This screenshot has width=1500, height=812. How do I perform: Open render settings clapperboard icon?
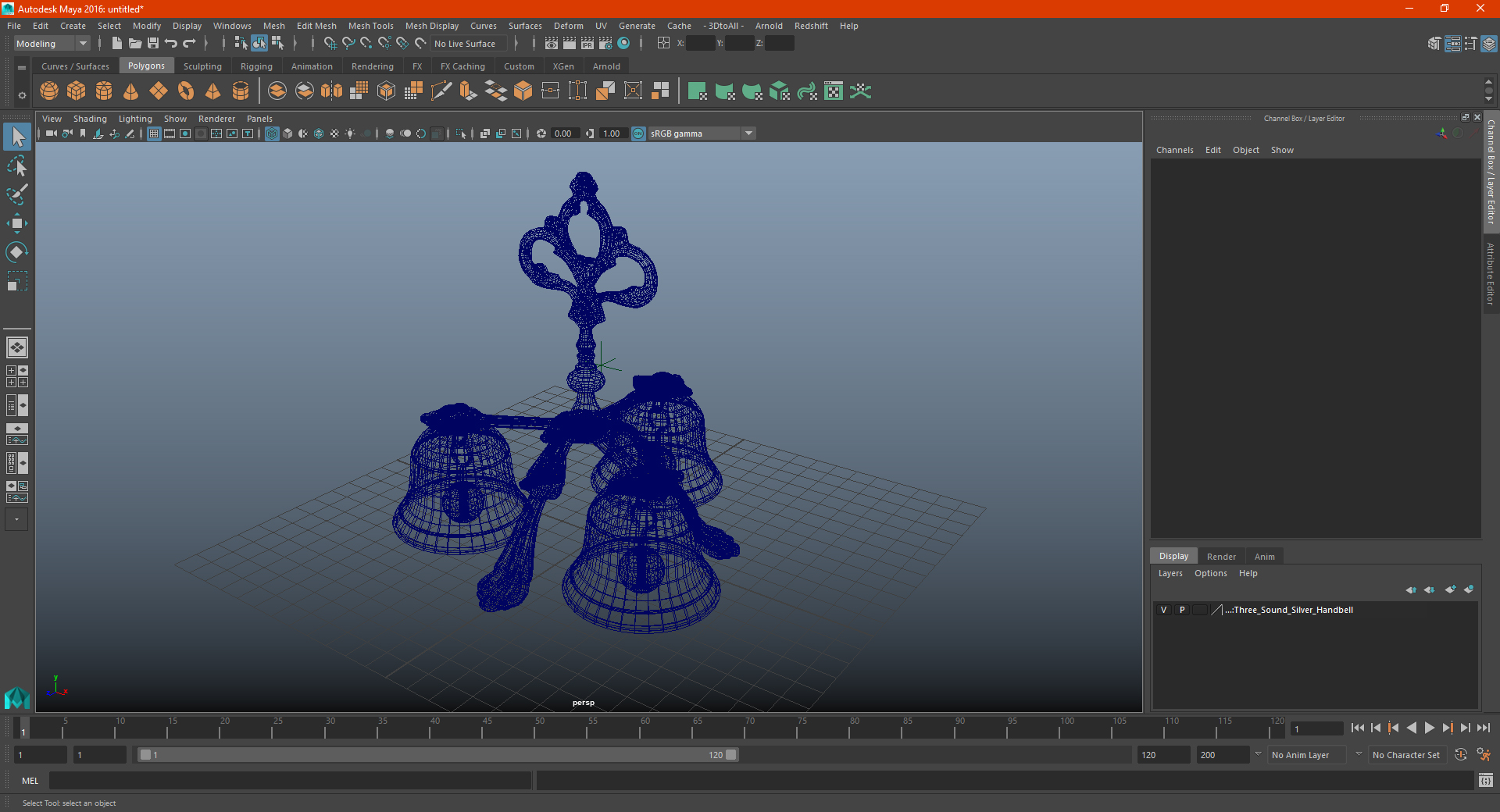[x=605, y=44]
